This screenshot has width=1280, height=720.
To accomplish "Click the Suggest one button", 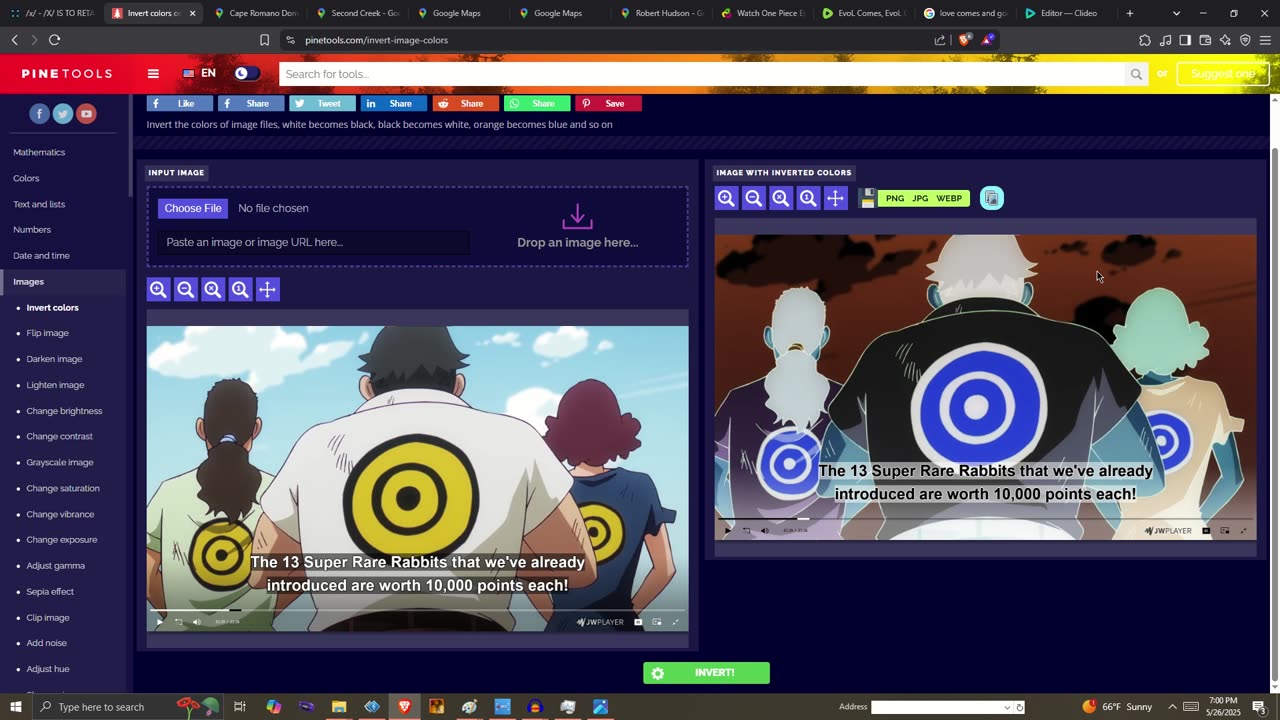I will pos(1223,74).
